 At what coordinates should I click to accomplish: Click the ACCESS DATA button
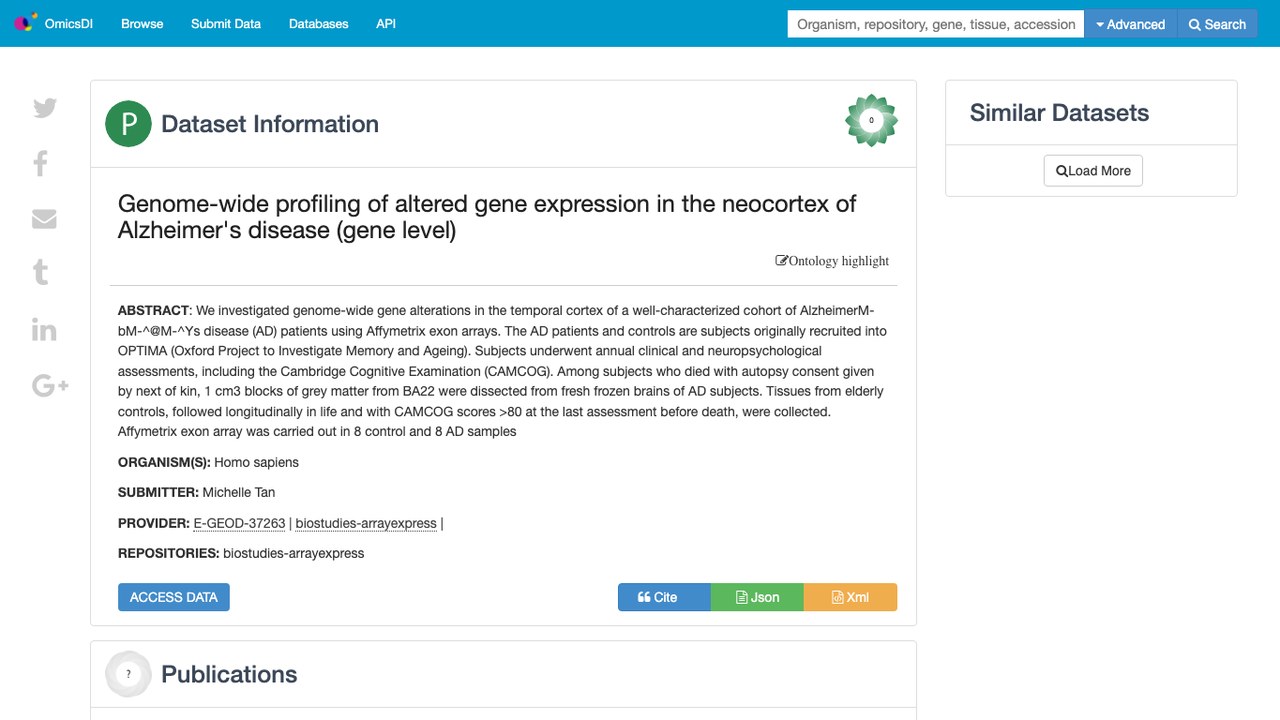[x=174, y=597]
